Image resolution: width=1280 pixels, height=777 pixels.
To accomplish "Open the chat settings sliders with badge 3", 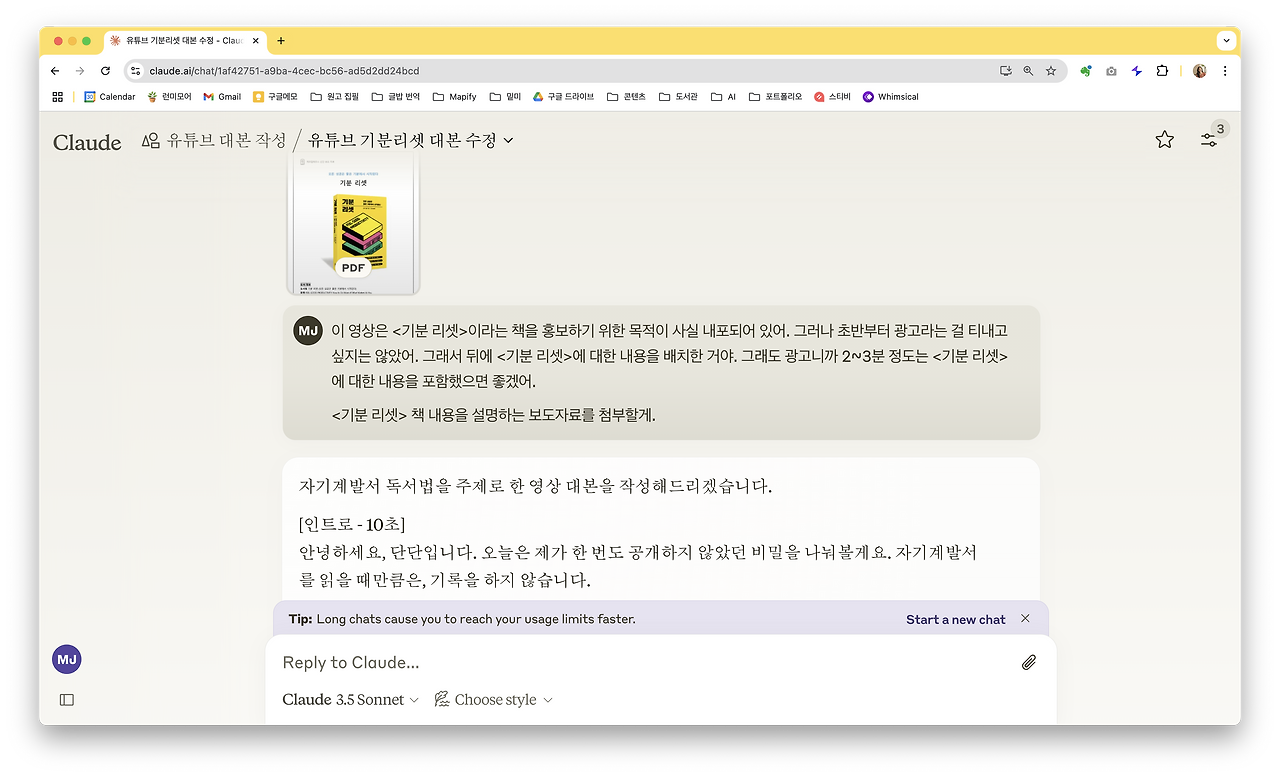I will (1209, 141).
